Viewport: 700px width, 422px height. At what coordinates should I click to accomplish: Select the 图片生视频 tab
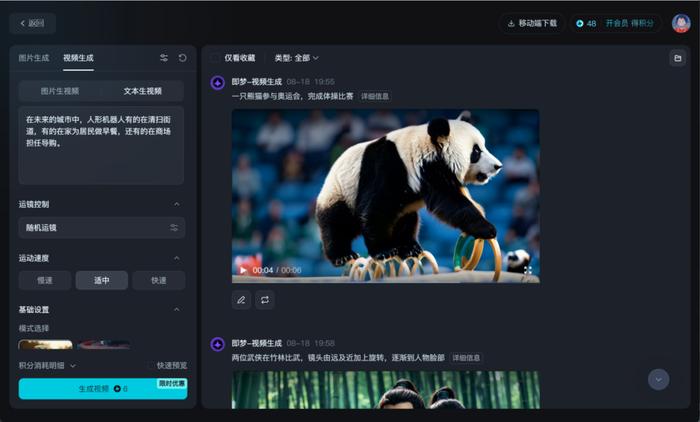(x=60, y=90)
